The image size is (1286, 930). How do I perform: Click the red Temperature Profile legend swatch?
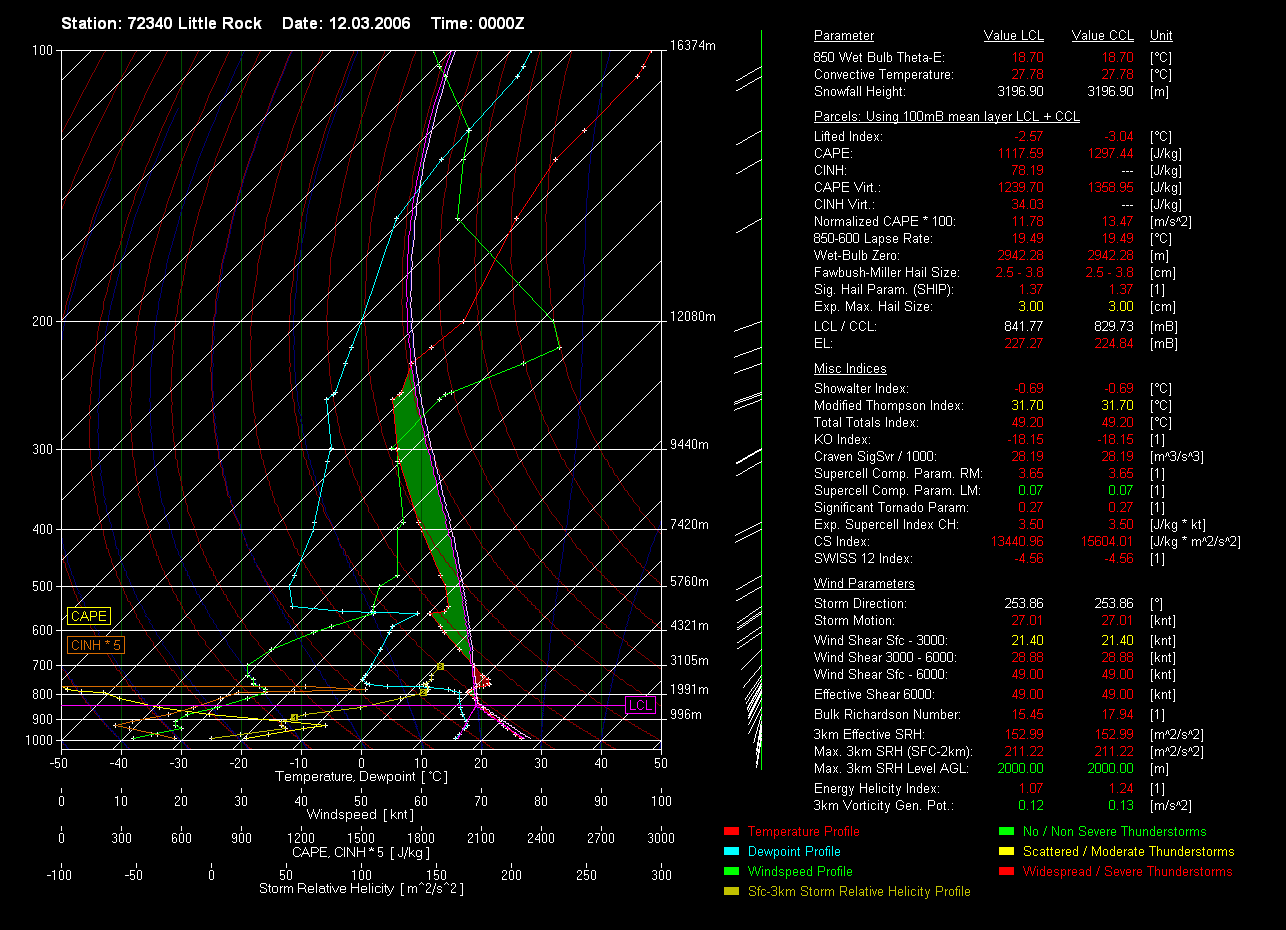[730, 832]
